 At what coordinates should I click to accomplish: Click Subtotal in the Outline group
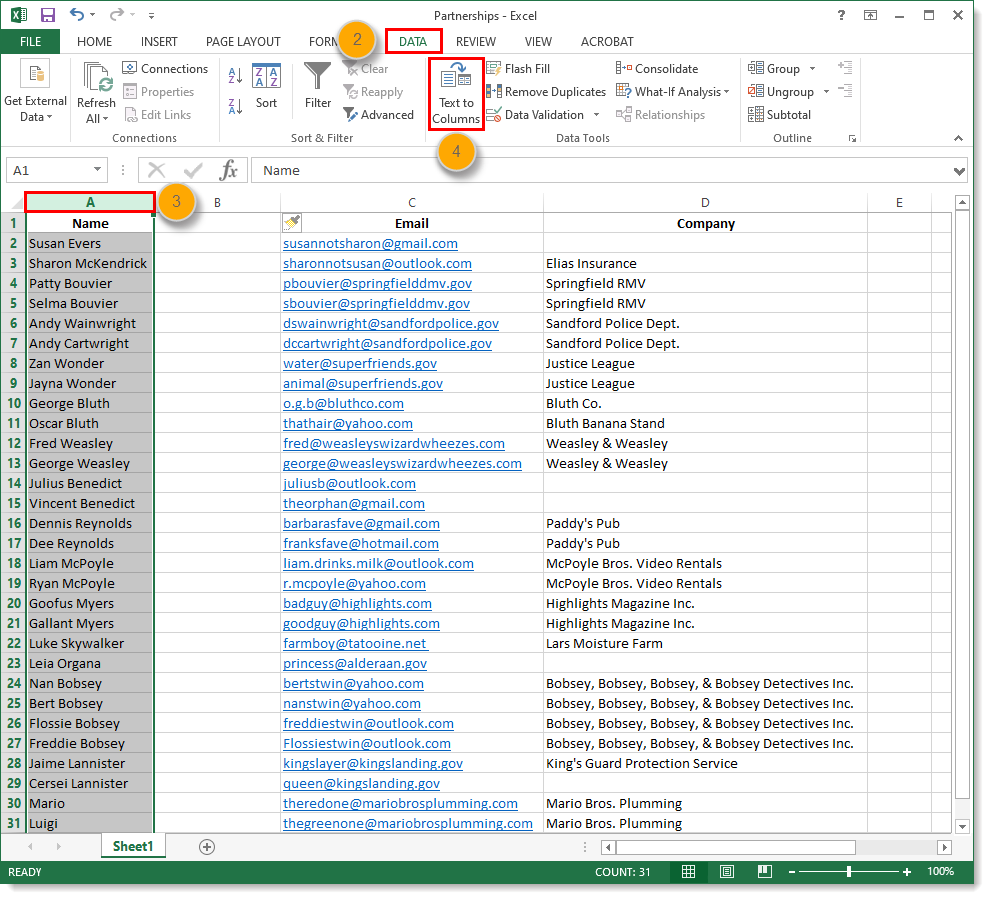780,115
